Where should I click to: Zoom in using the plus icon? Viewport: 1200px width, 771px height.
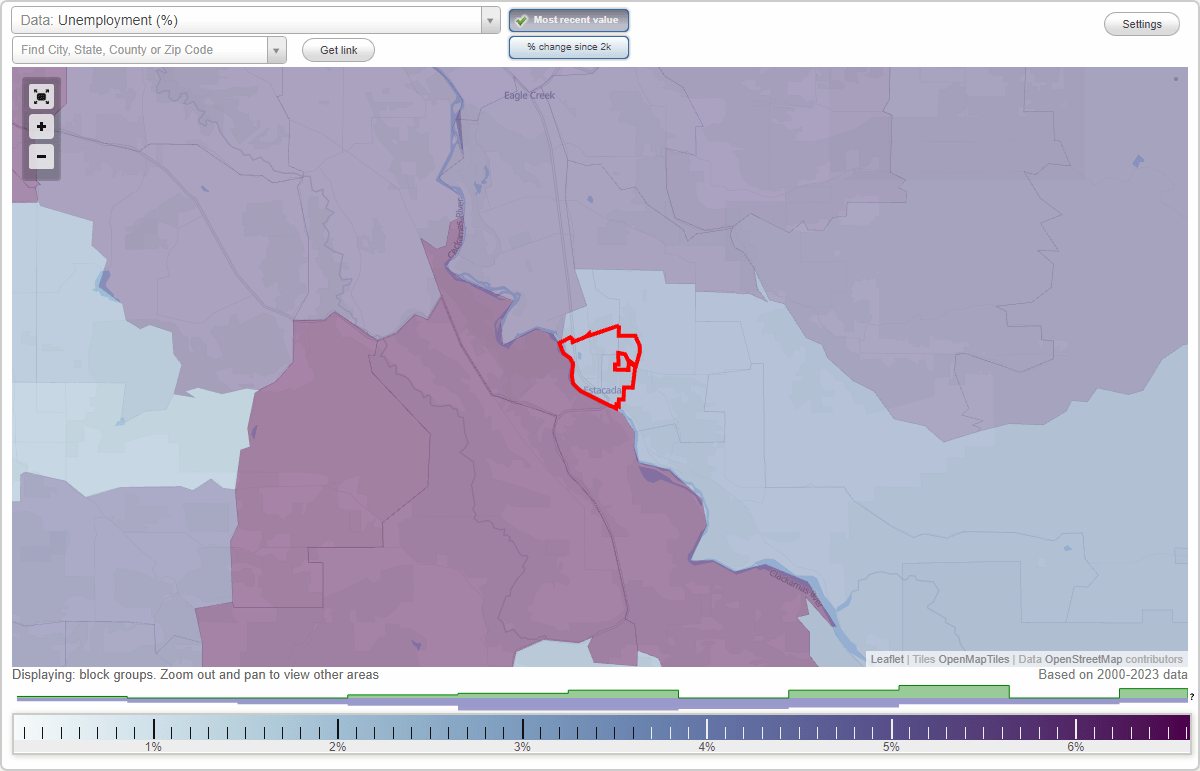tap(41, 127)
